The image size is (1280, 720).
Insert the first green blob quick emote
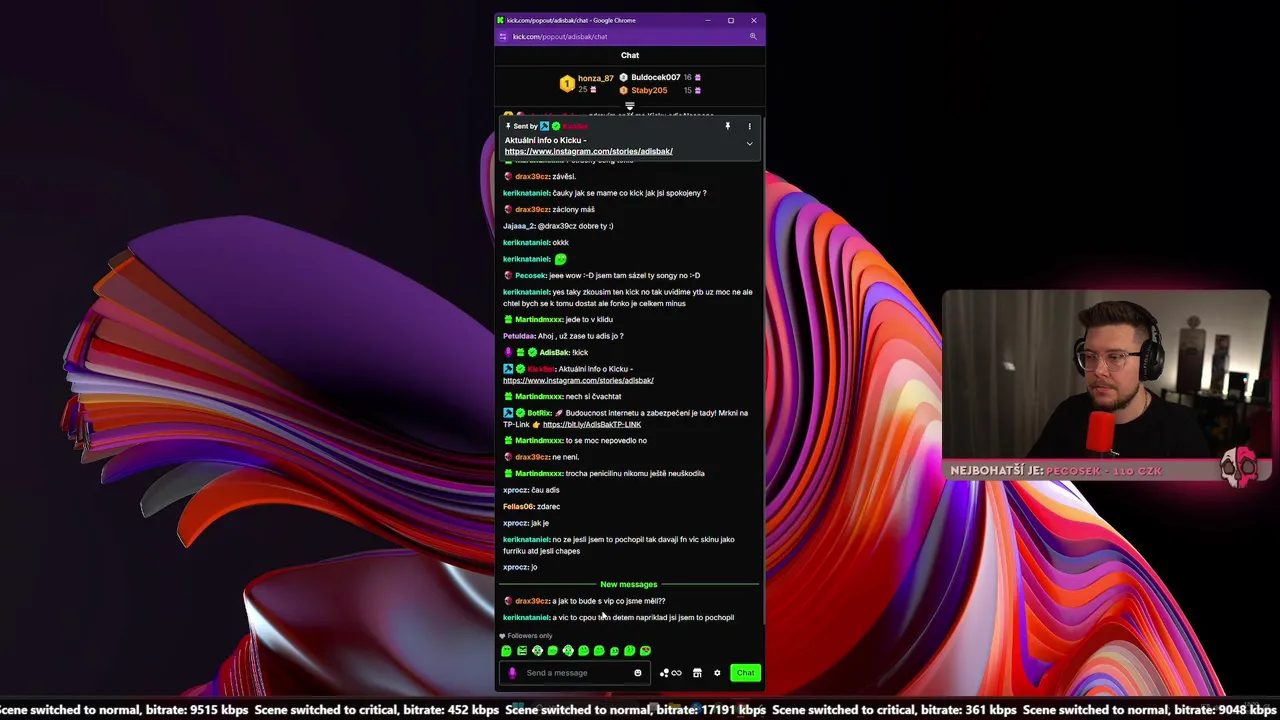[x=506, y=651]
